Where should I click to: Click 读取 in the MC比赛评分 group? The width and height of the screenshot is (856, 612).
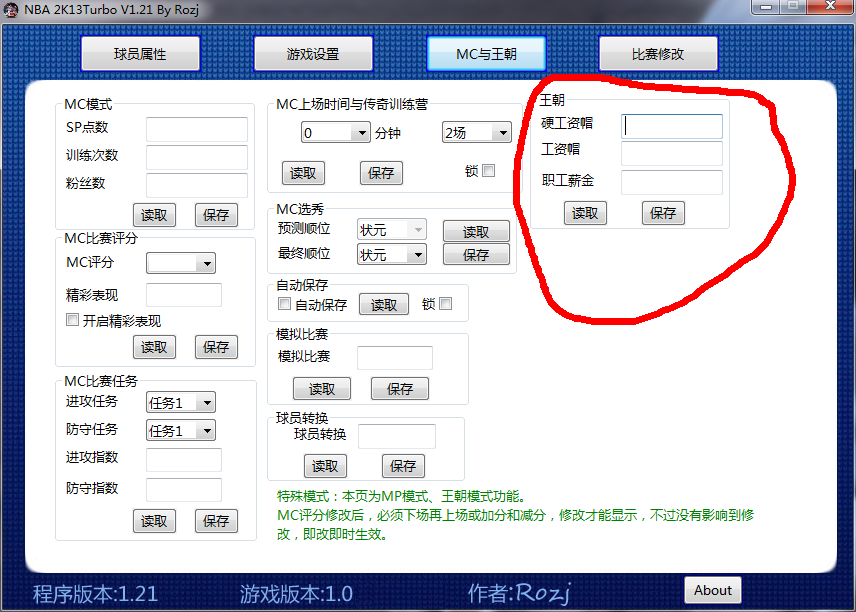click(154, 347)
